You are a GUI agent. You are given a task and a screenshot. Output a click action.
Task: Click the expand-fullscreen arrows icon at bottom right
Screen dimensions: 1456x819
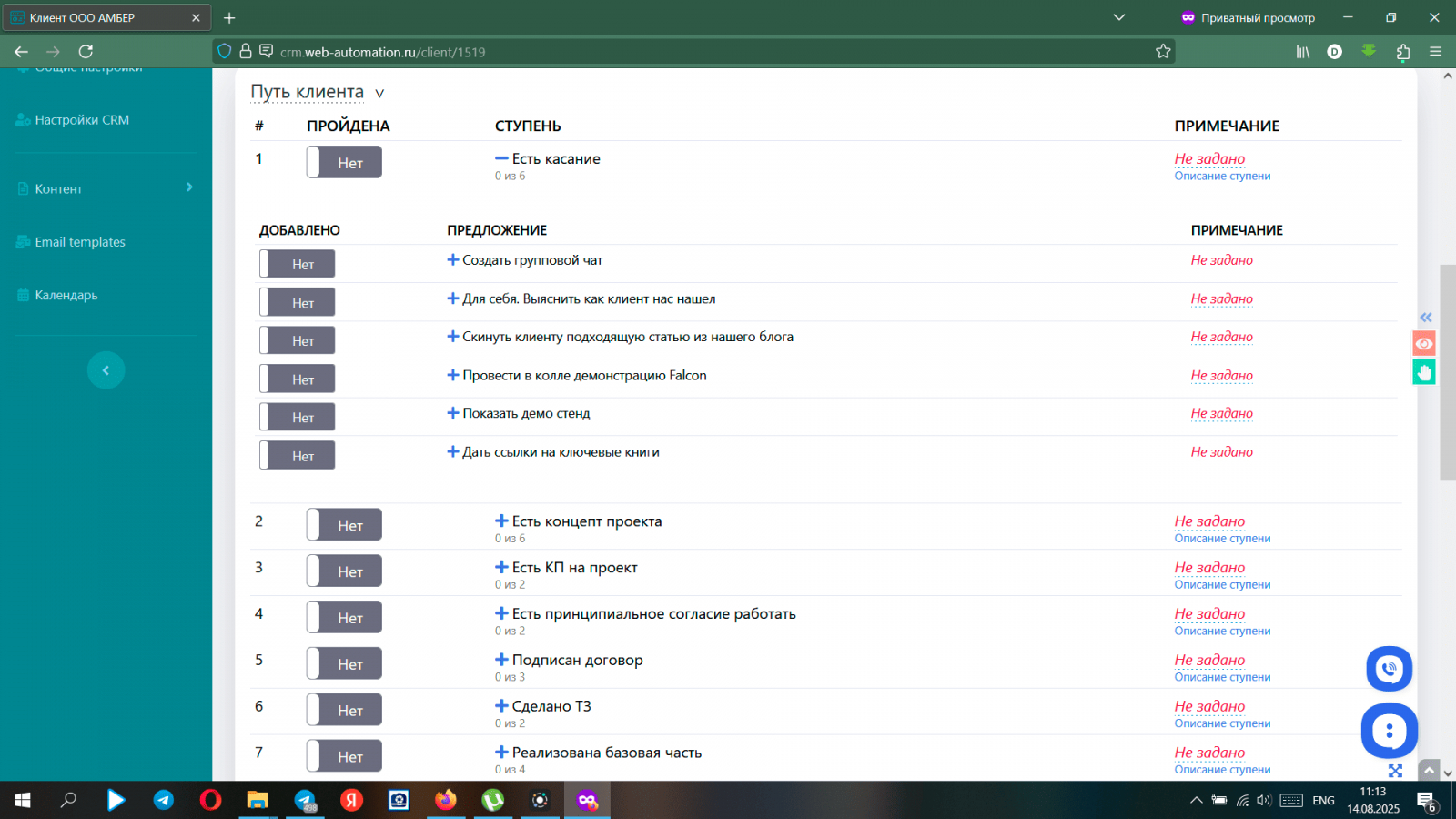click(1395, 771)
